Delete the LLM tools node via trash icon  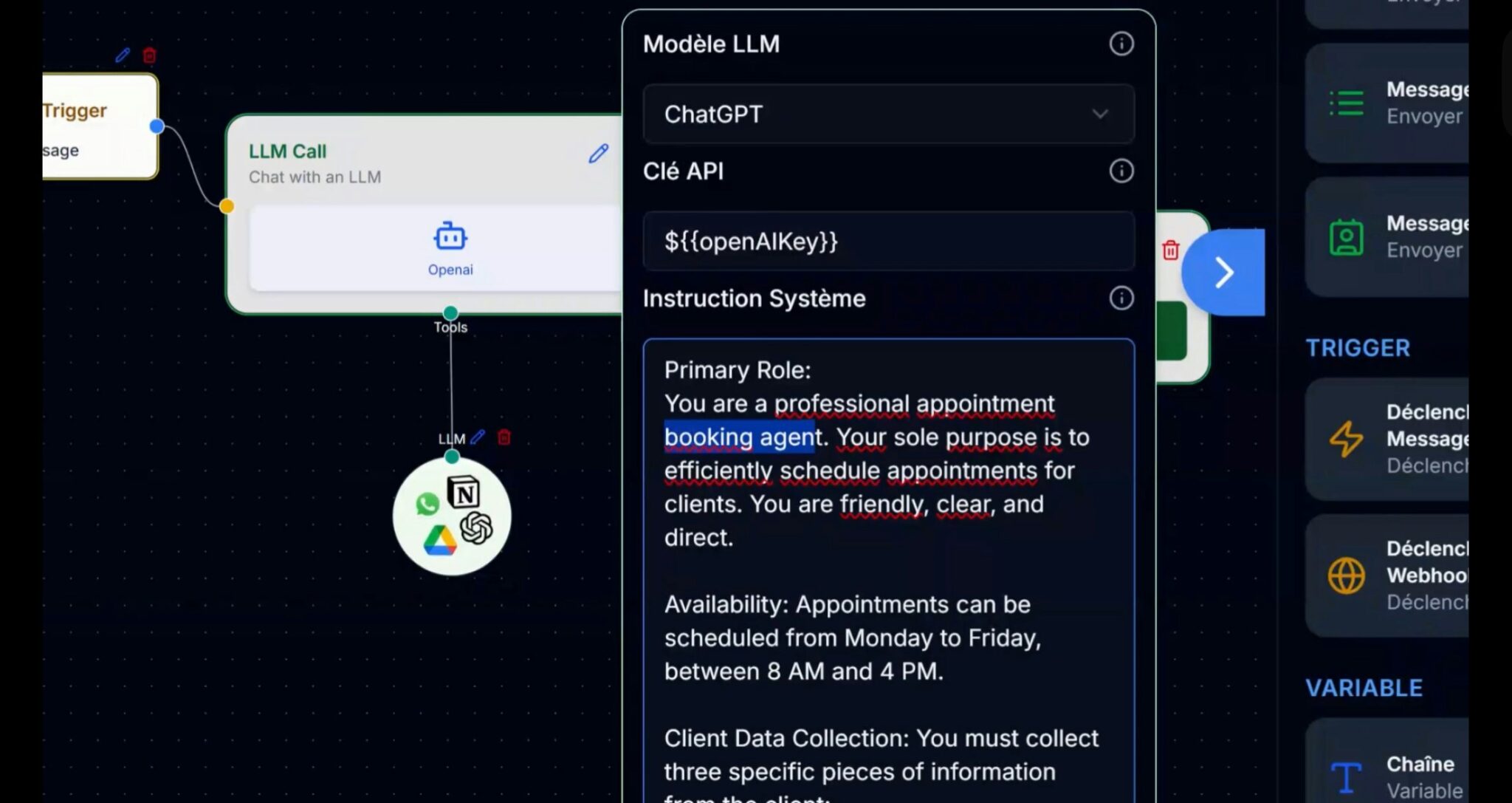[x=504, y=437]
